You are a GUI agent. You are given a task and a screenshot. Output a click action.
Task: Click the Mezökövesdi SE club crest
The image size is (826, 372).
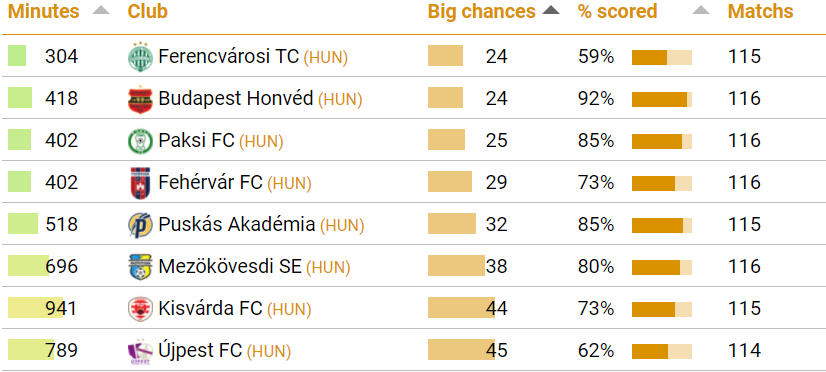[x=140, y=267]
